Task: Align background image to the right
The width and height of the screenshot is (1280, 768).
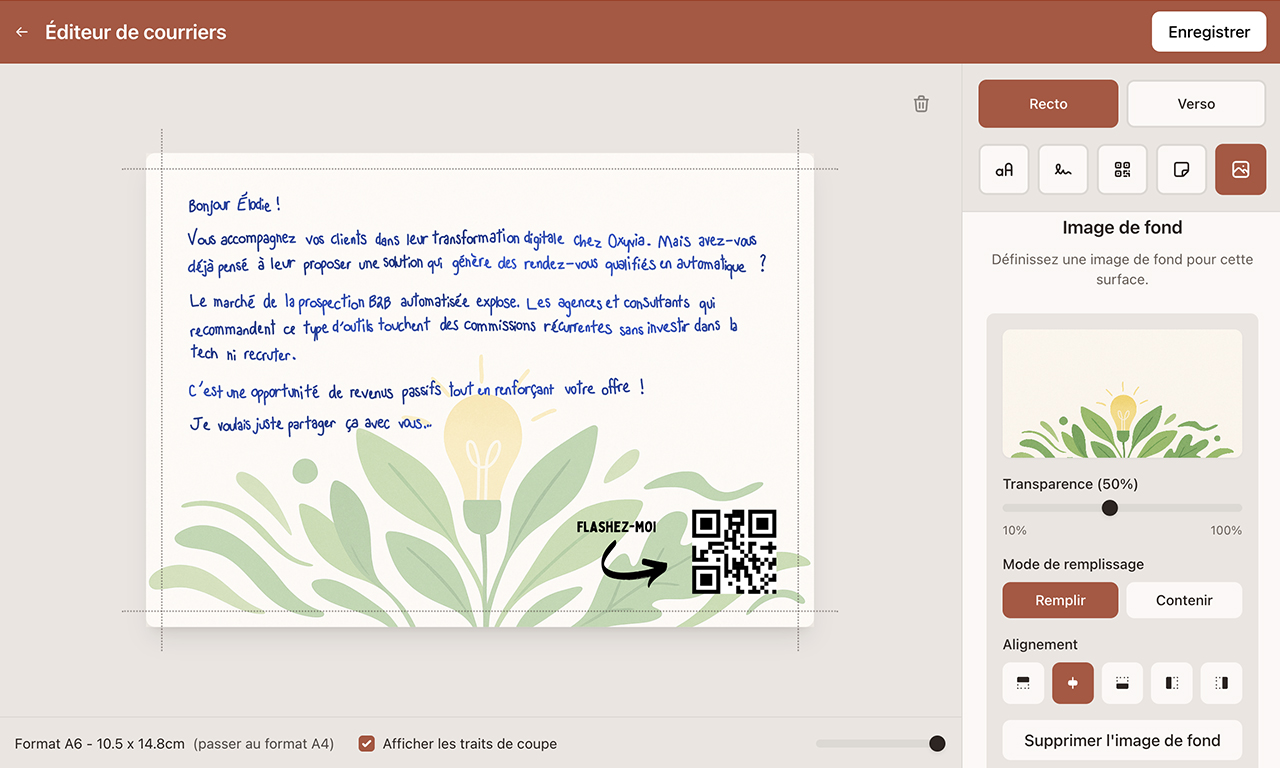Action: point(1221,683)
